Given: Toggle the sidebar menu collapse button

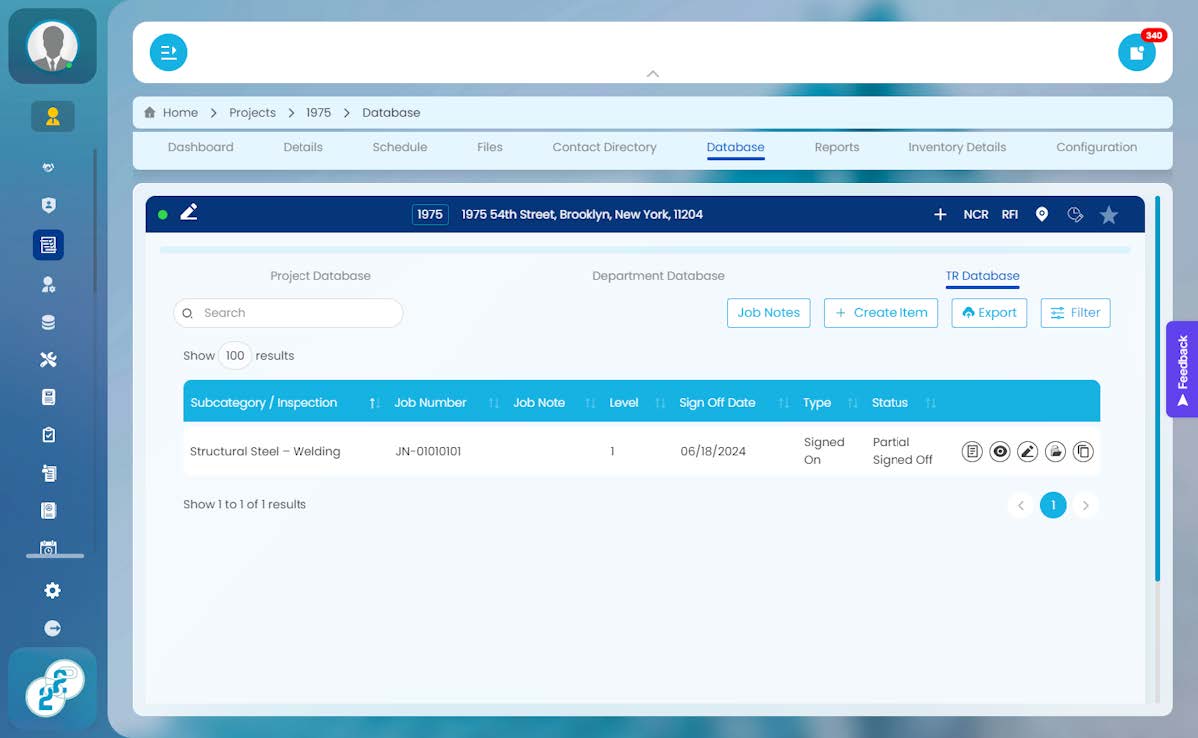Looking at the screenshot, I should 168,52.
